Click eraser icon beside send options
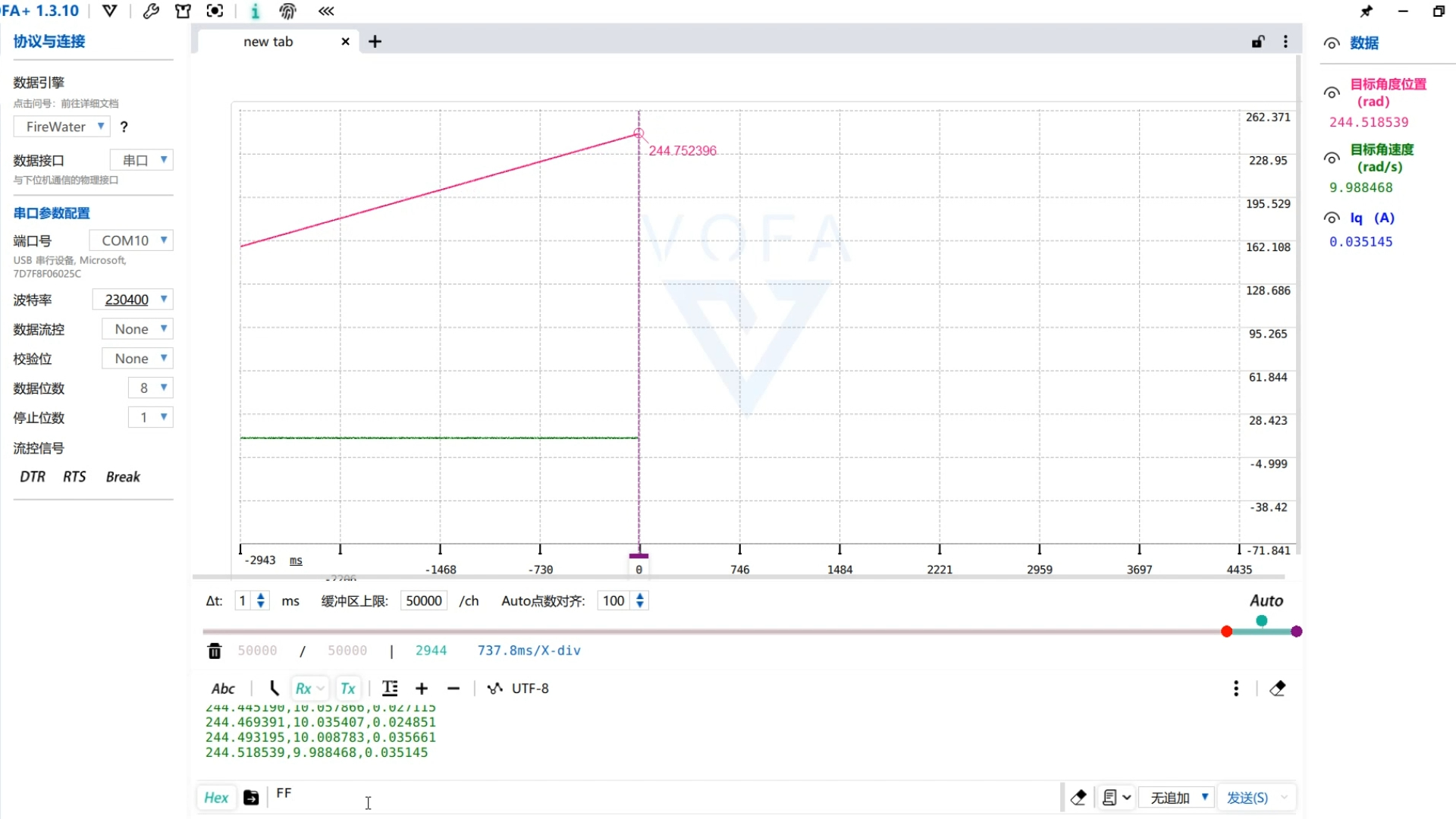 pos(1078,798)
